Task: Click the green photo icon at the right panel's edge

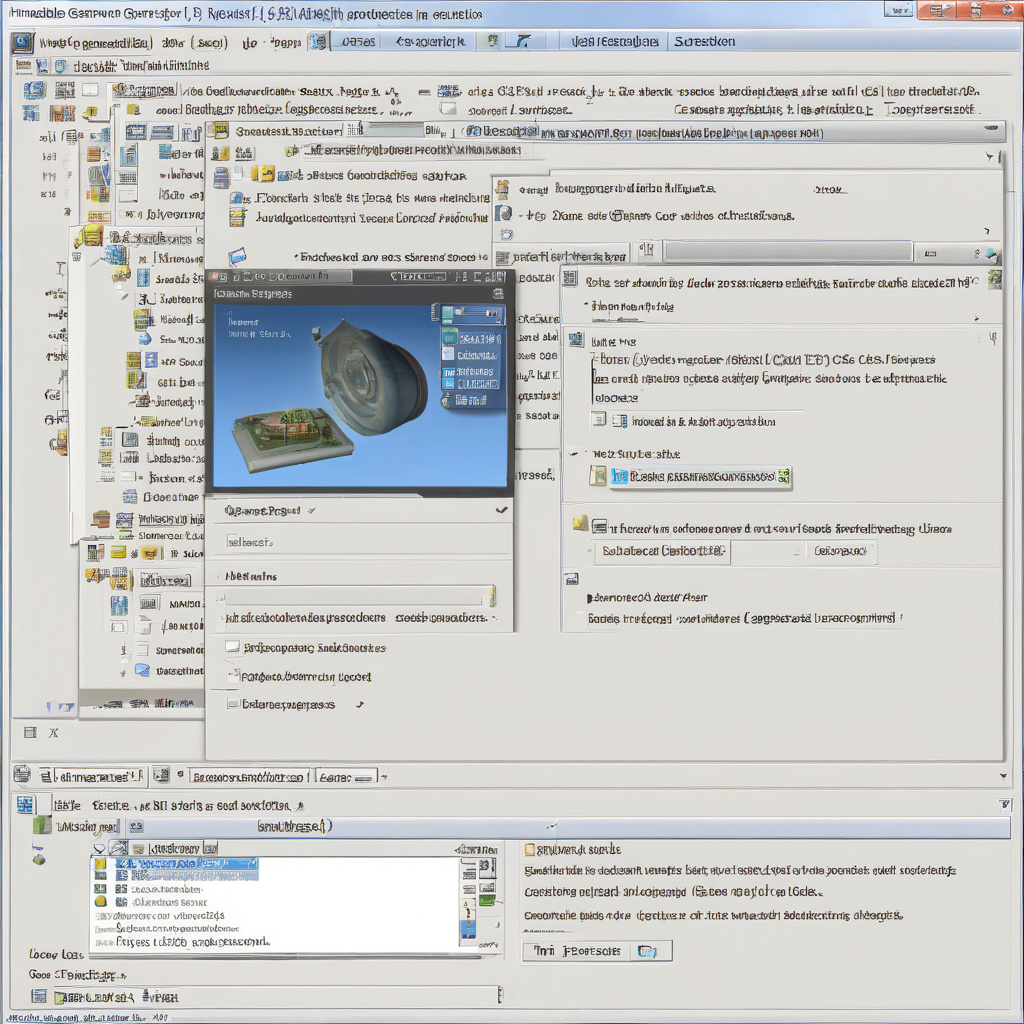Action: point(995,280)
